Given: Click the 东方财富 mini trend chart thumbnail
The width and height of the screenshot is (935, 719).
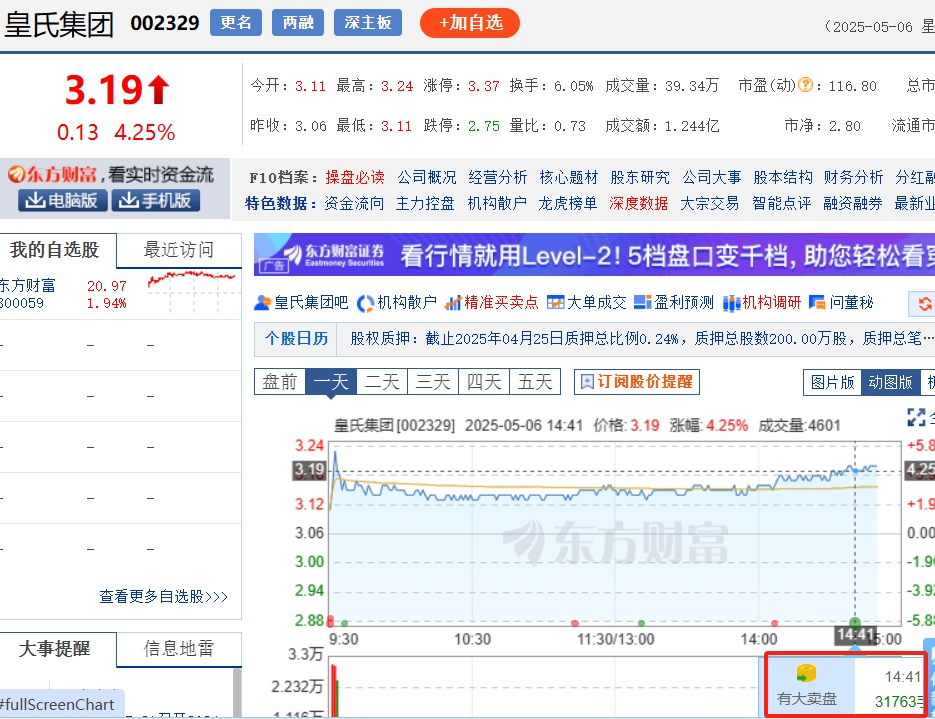Looking at the screenshot, I should click(x=192, y=292).
